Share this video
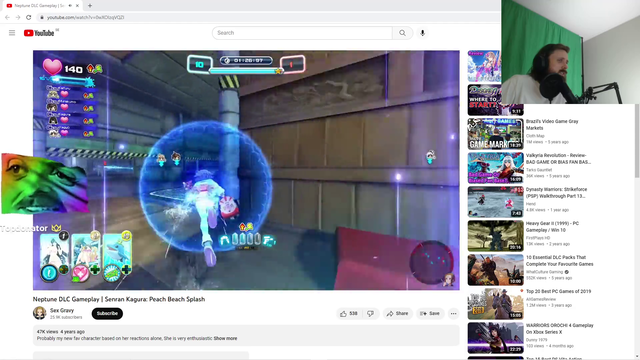 click(x=398, y=313)
